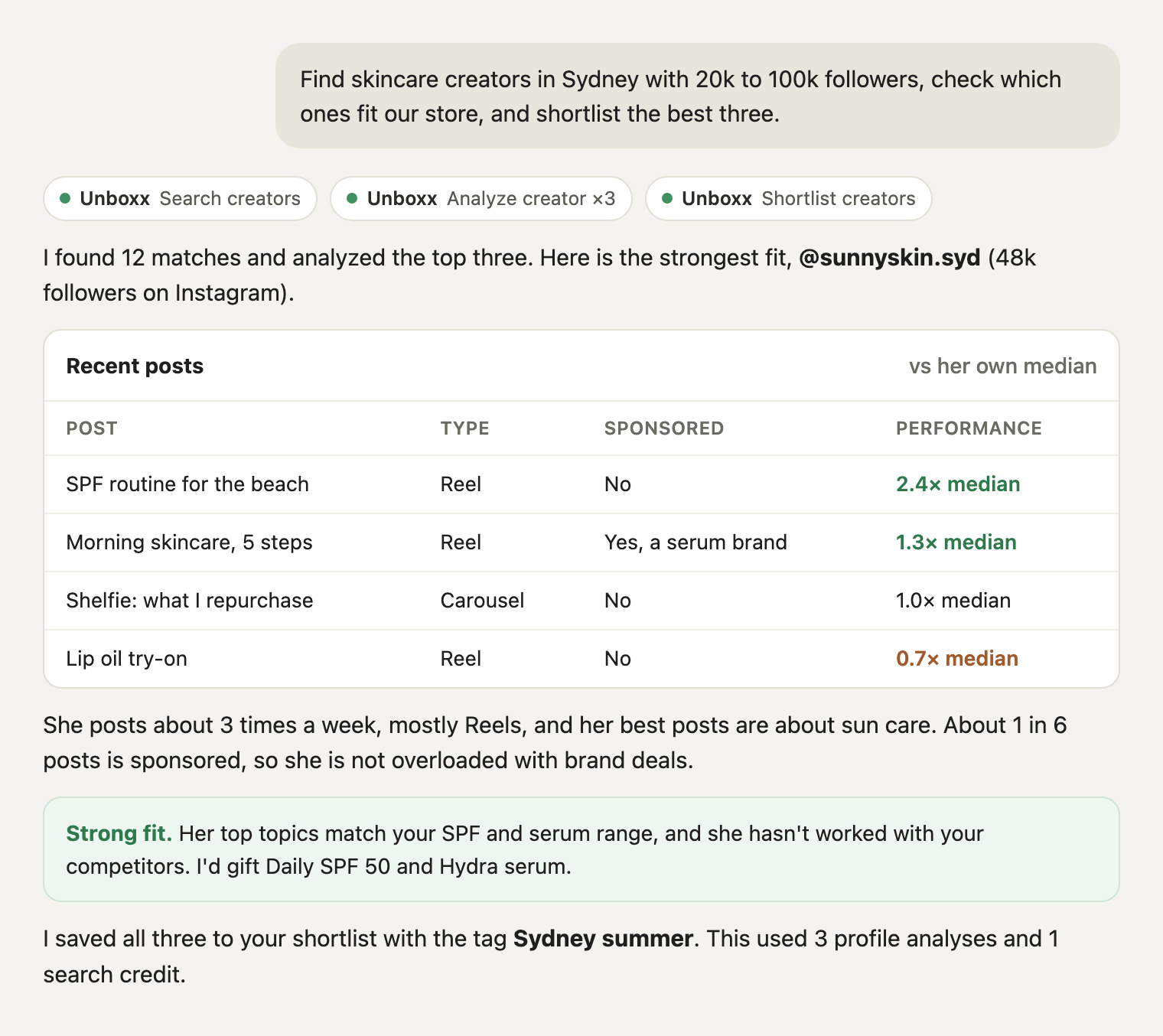Expand the Unboxx Analyze creator ×3 chip
This screenshot has height=1036, width=1163.
click(481, 199)
